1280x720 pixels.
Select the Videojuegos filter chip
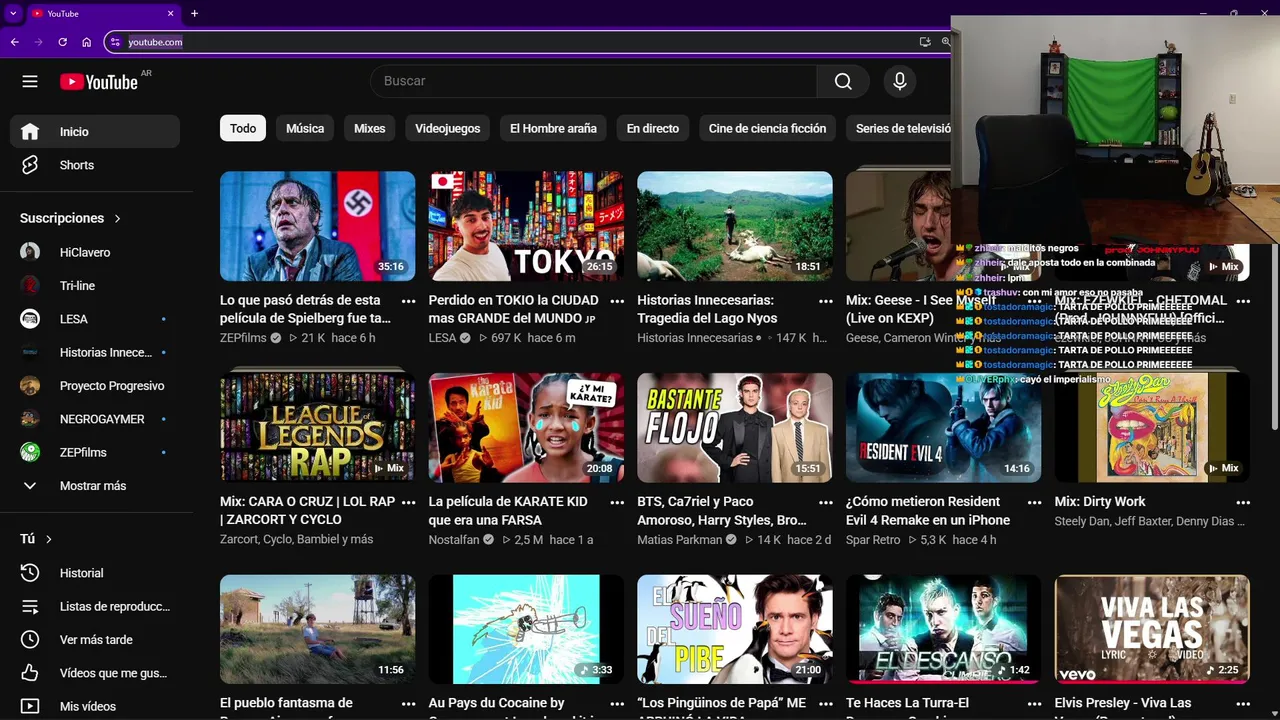pos(448,128)
